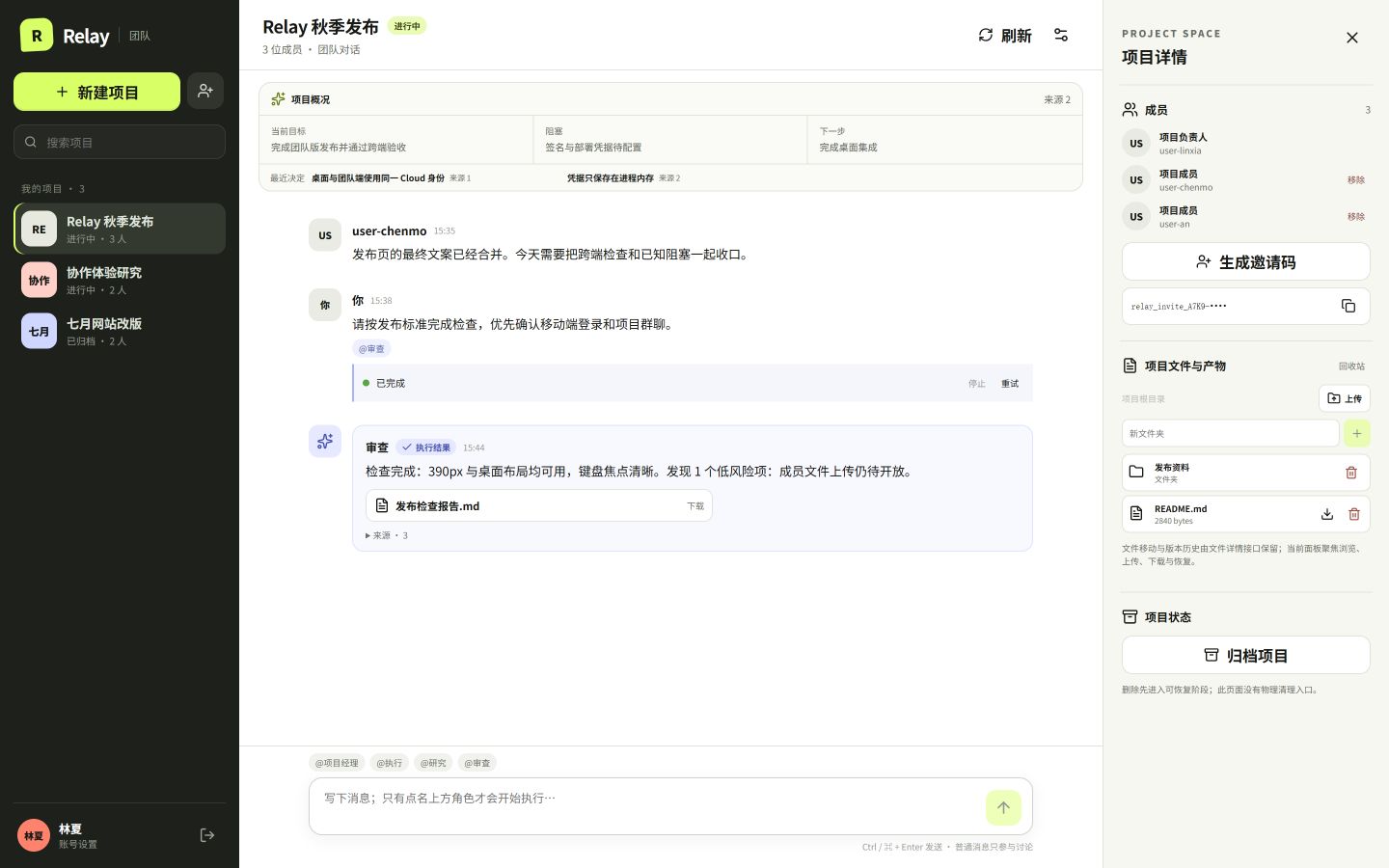Click 重试 in the 已完成 status bar
The height and width of the screenshot is (868, 1389).
1010,384
